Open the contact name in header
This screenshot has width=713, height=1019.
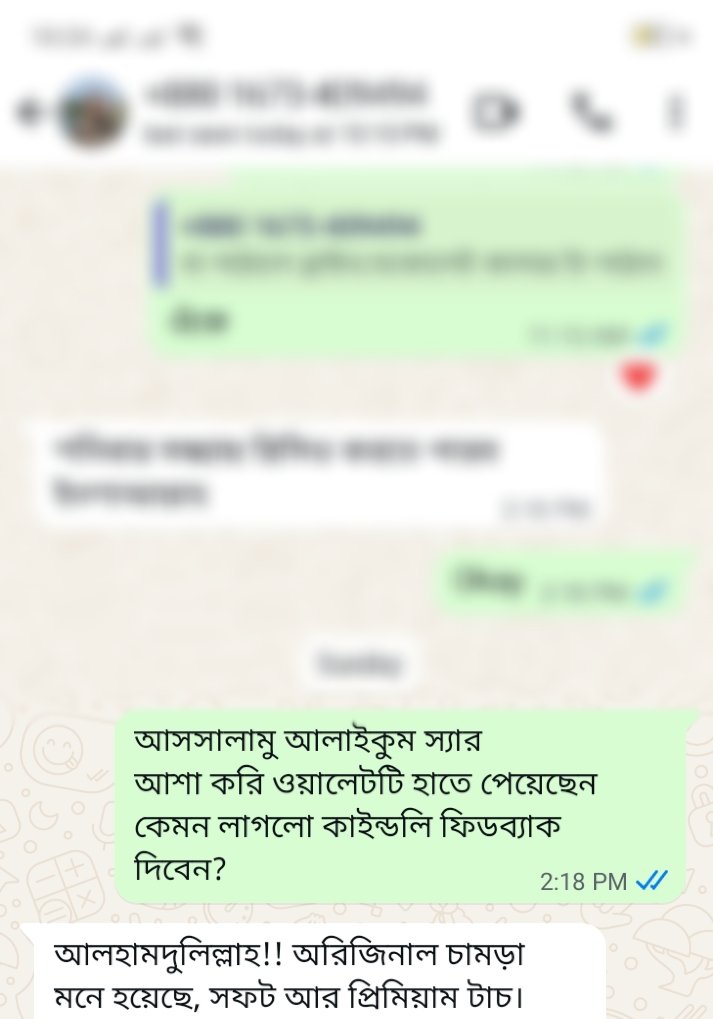(x=286, y=93)
